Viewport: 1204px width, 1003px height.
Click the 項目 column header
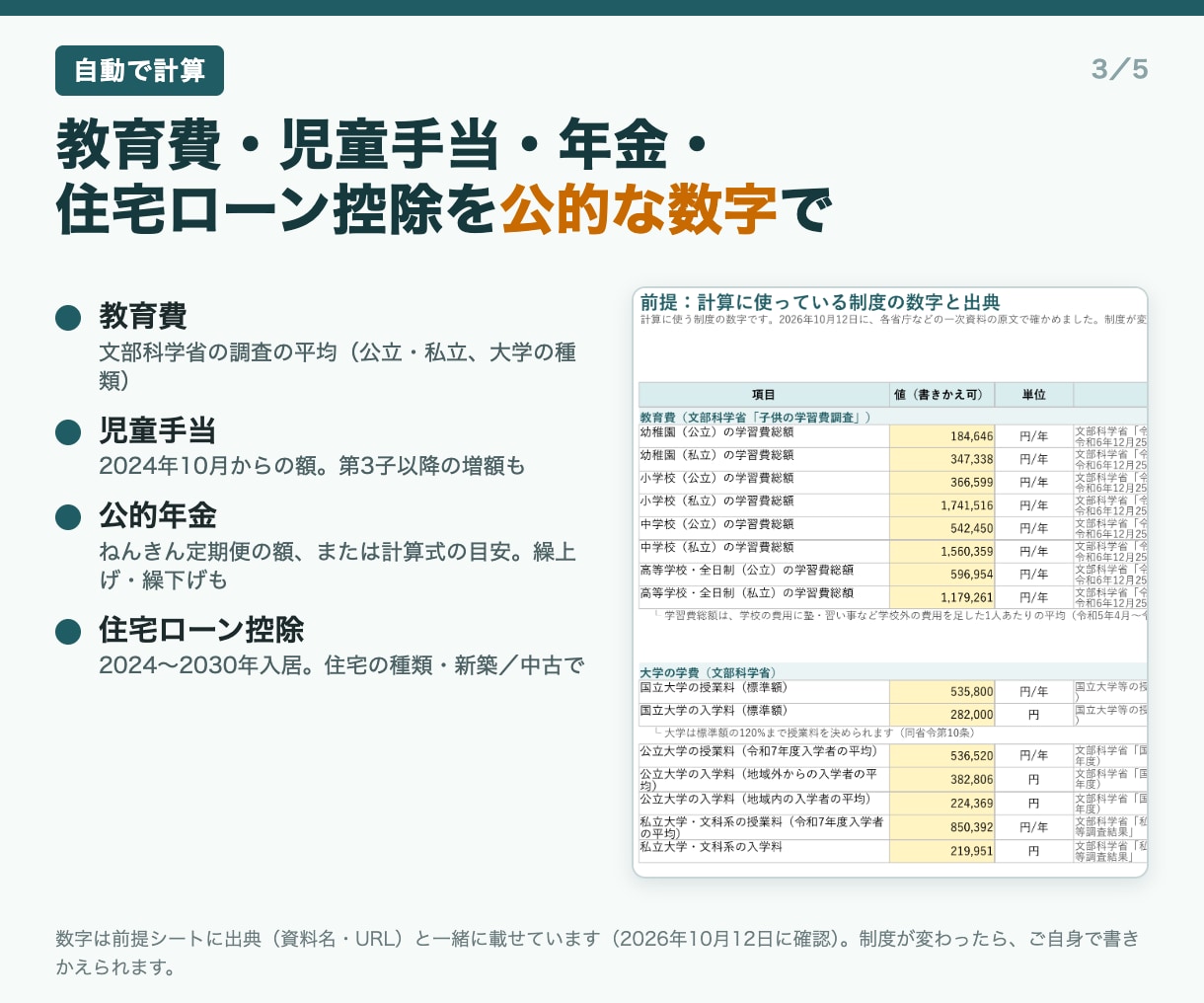point(764,395)
